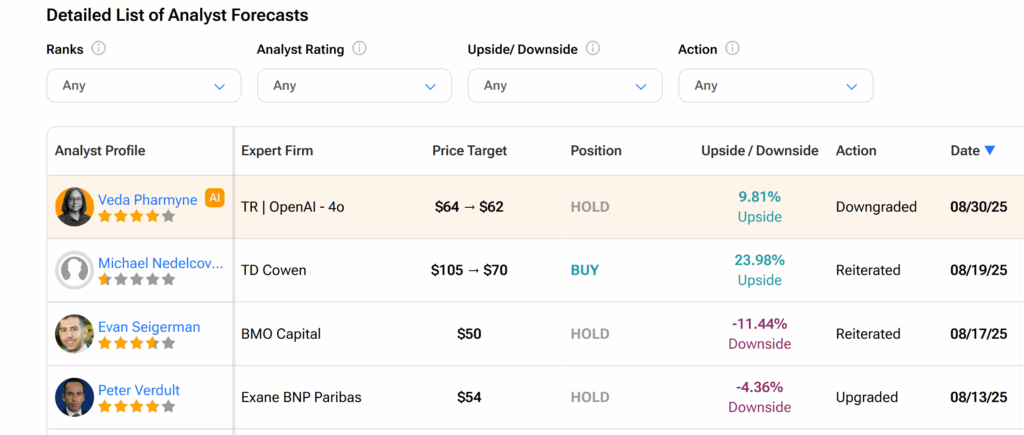This screenshot has height=435, width=1024.
Task: Expand the Action filter dropdown
Action: tap(775, 86)
